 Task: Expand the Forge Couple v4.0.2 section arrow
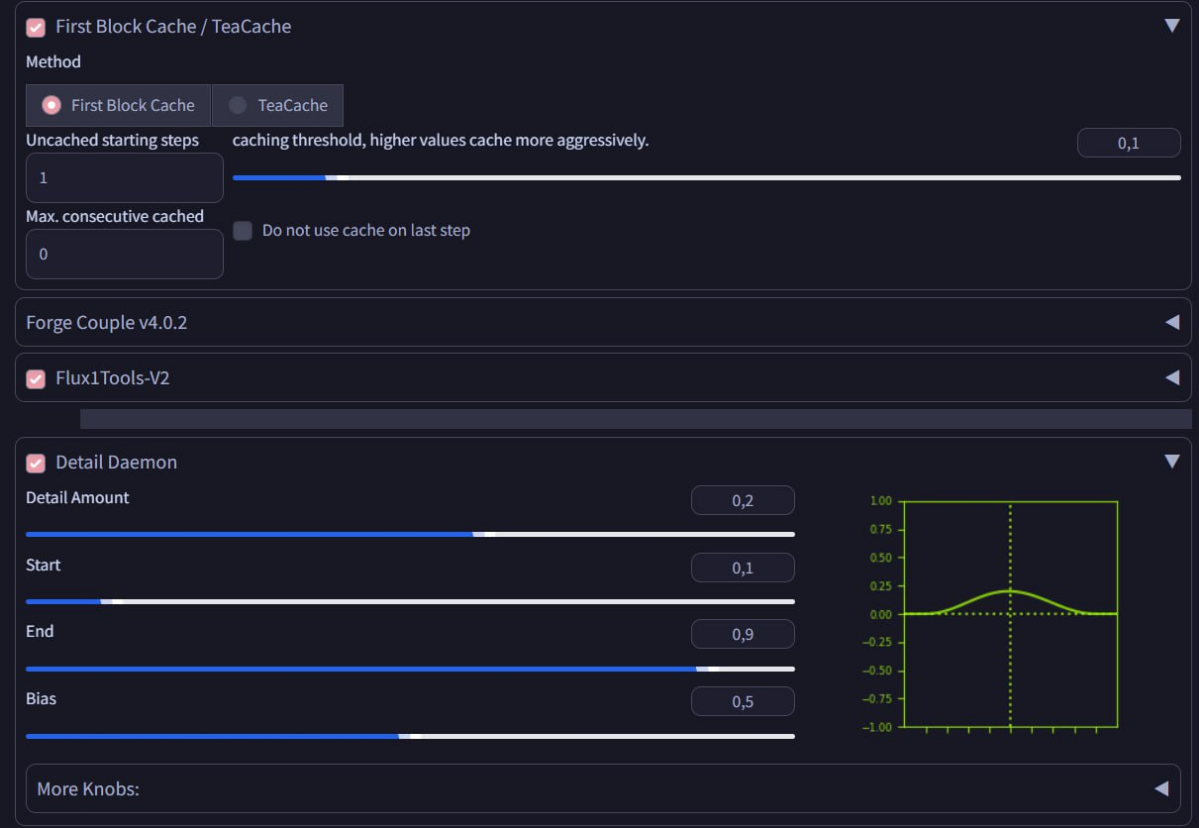pos(1172,322)
